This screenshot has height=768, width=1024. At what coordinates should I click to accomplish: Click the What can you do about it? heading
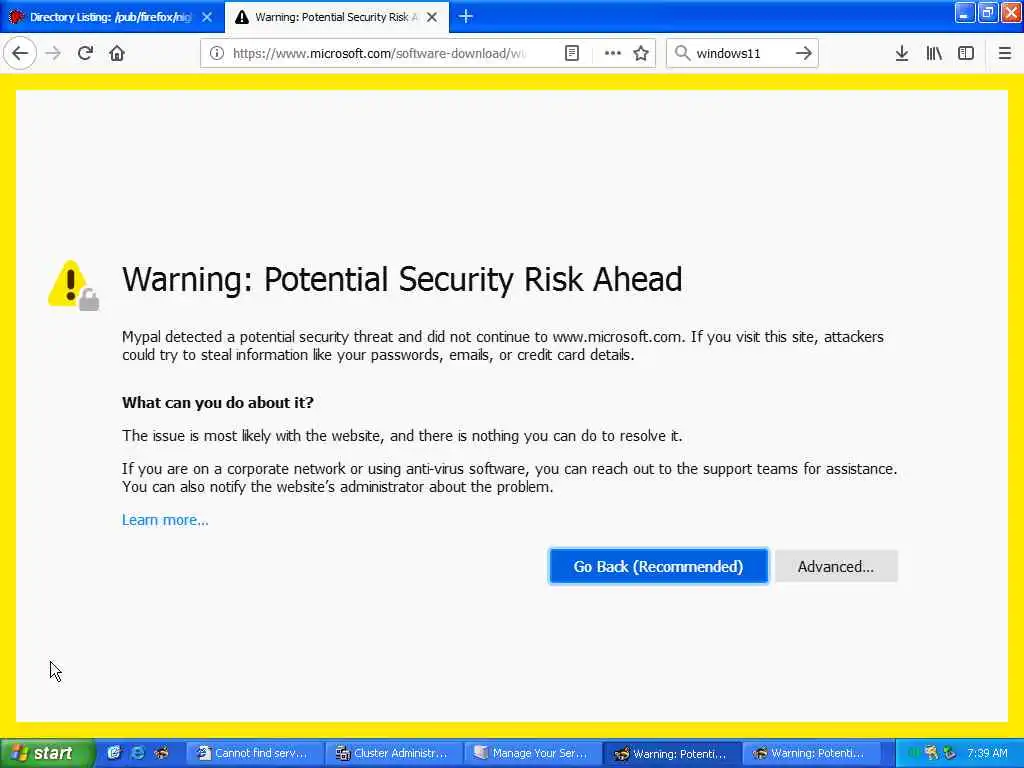click(217, 402)
